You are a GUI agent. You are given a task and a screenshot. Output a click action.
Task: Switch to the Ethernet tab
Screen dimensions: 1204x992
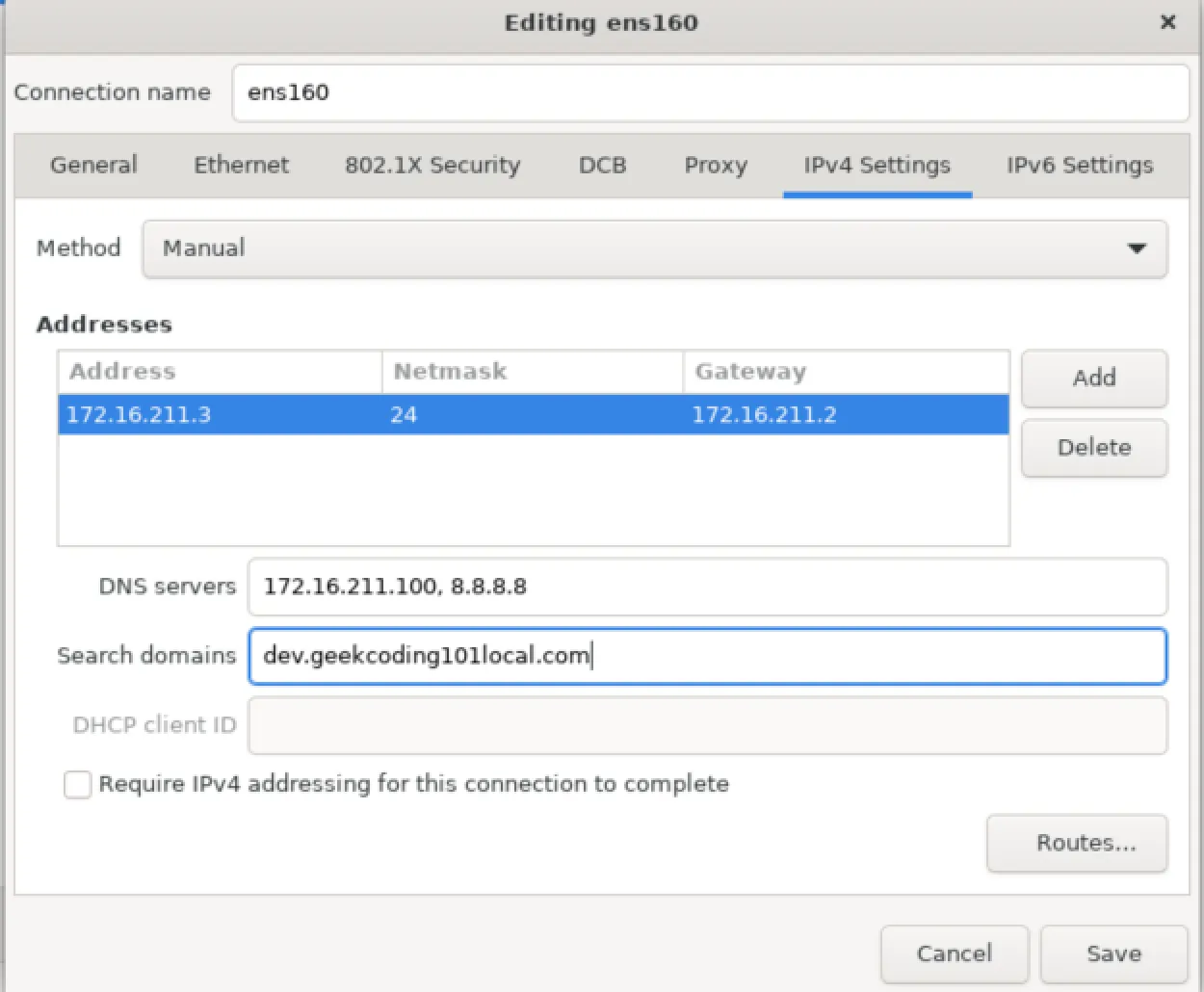pos(241,165)
